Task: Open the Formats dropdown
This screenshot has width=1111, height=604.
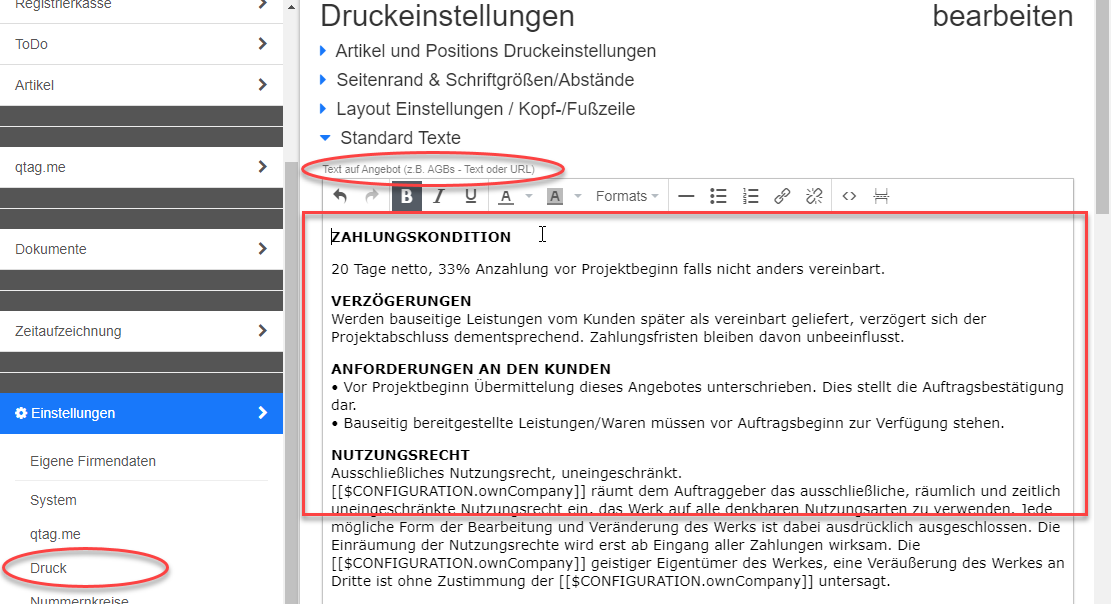Action: tap(626, 196)
